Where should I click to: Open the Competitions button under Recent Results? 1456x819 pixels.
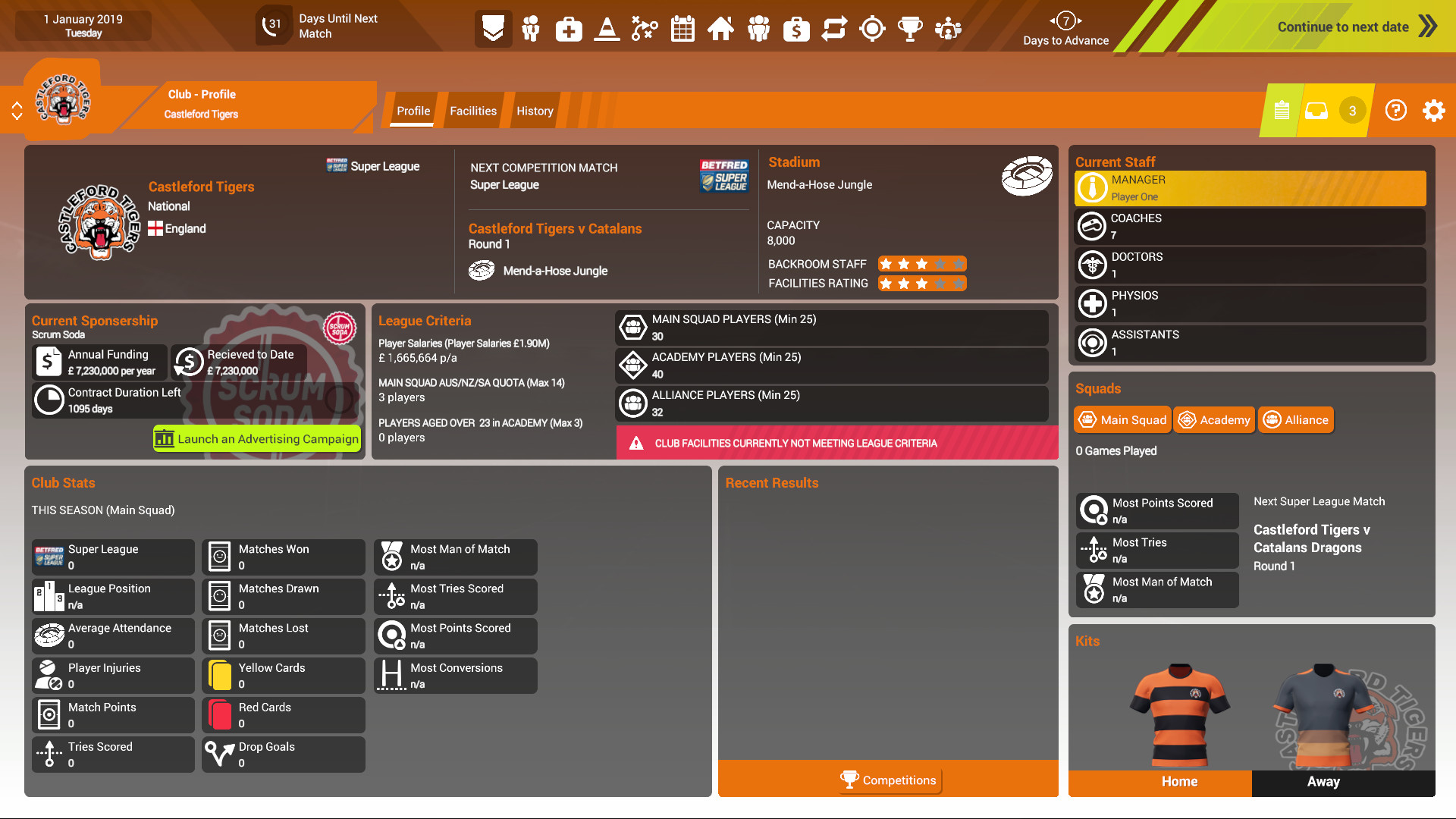point(889,780)
